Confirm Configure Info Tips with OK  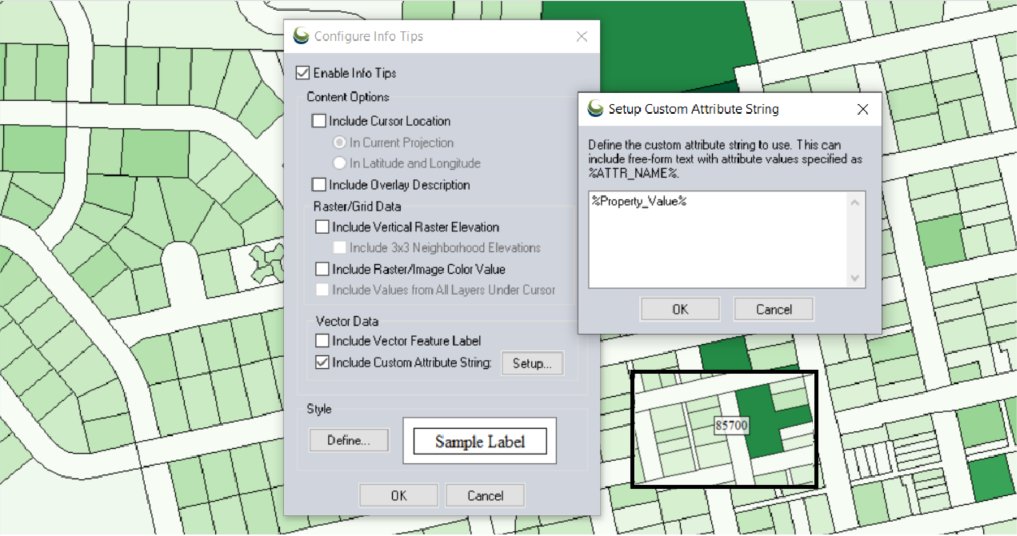(399, 496)
